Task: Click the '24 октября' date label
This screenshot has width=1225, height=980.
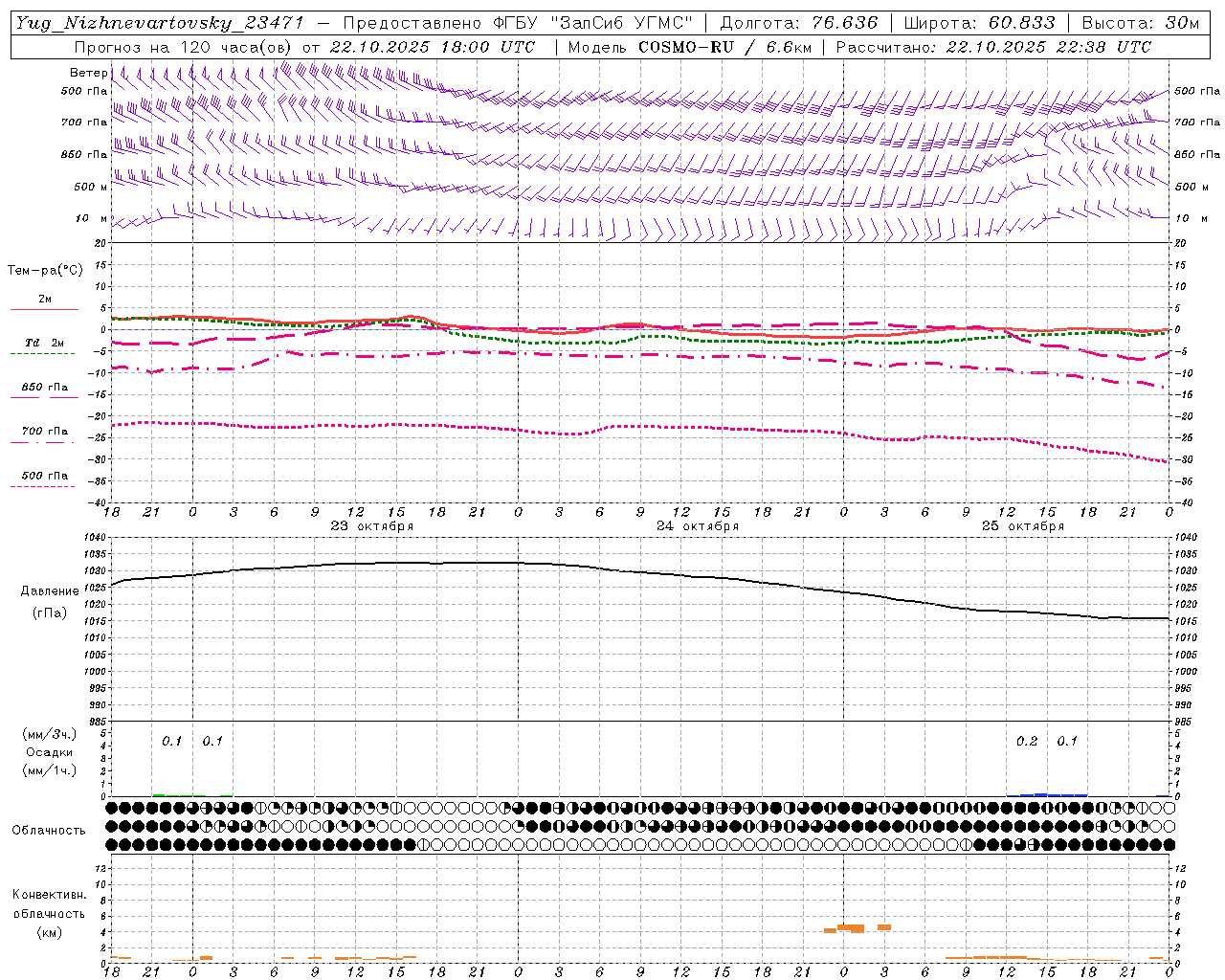Action: 698,526
